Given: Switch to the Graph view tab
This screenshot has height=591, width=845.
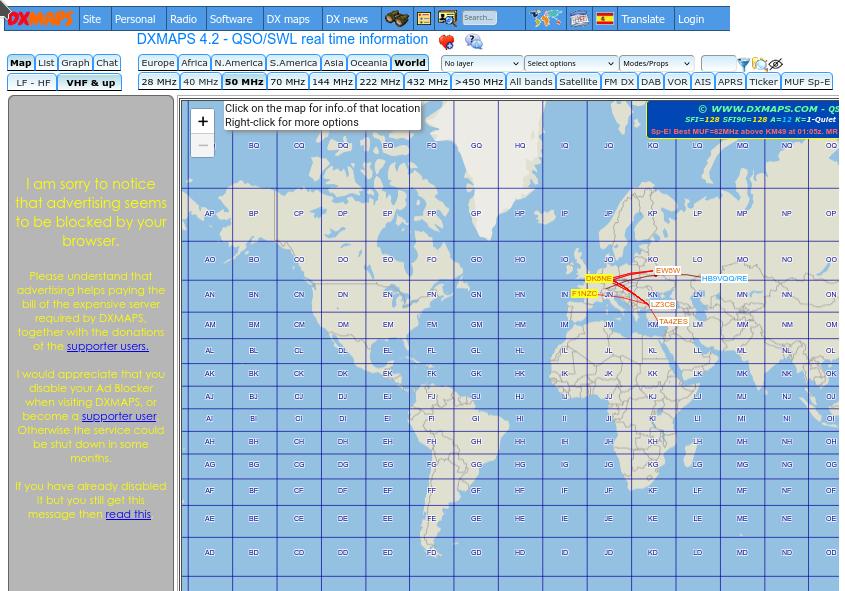Looking at the screenshot, I should coord(75,63).
